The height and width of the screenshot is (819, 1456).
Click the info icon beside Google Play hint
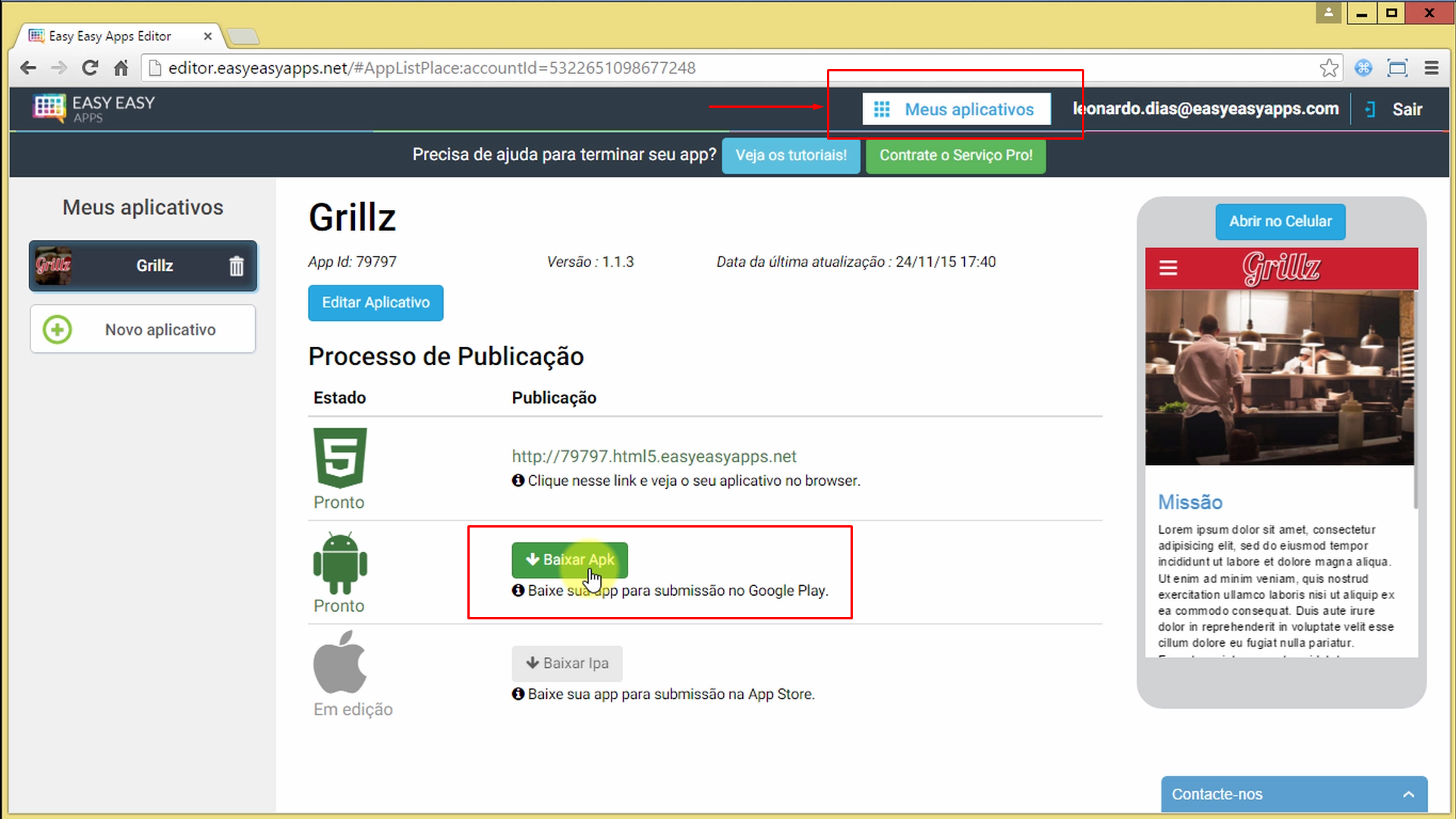click(x=518, y=591)
